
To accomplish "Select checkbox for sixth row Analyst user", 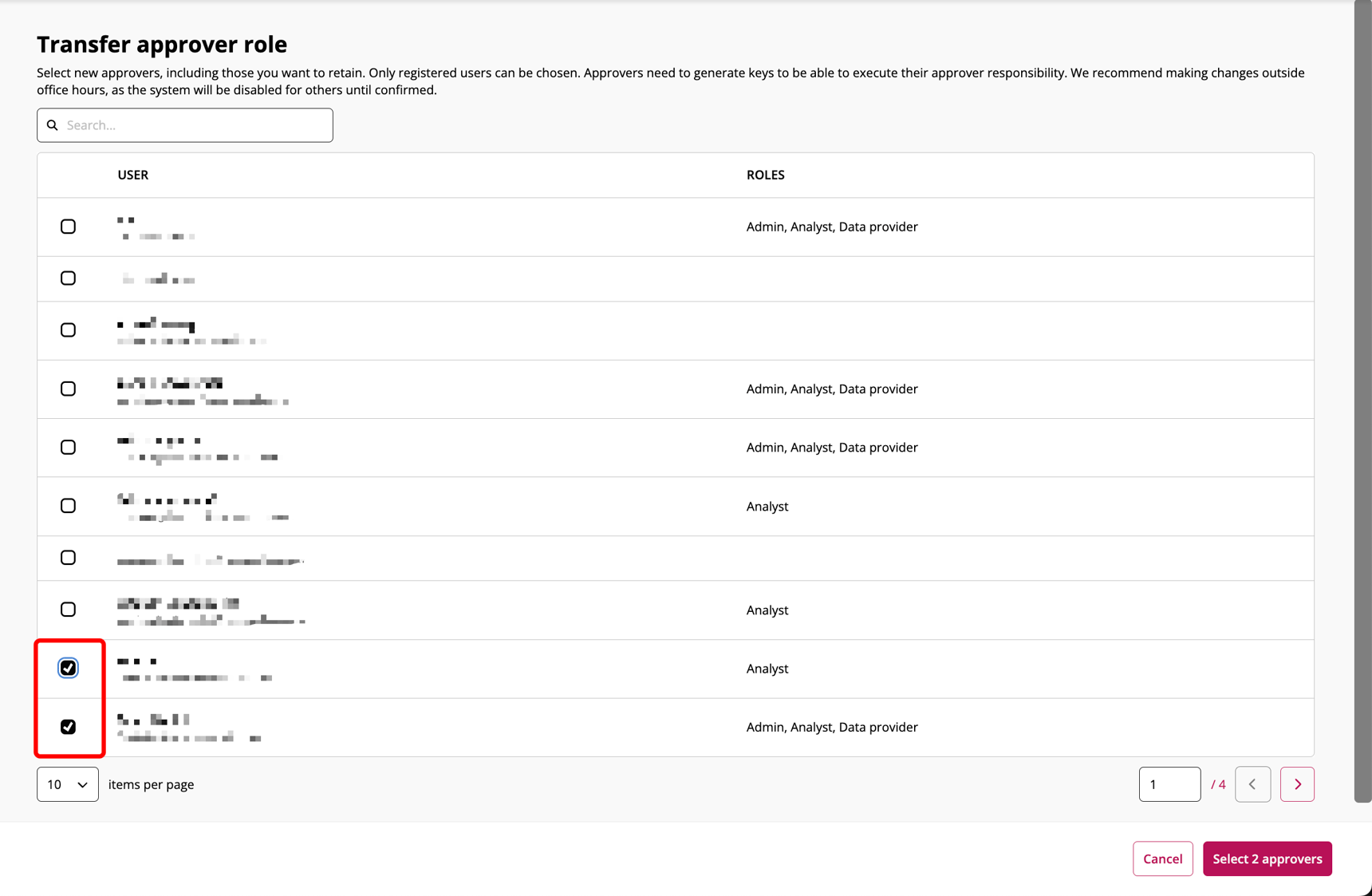I will pos(69,506).
